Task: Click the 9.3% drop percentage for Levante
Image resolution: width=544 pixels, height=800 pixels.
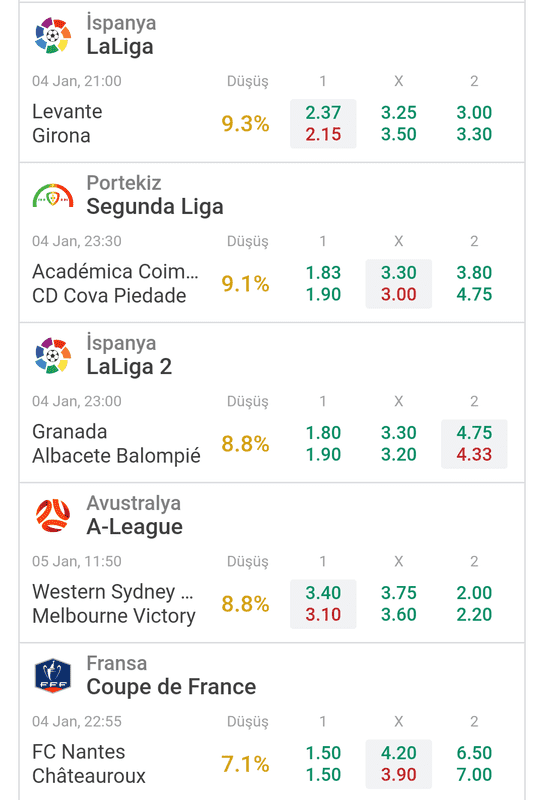Action: 245,123
